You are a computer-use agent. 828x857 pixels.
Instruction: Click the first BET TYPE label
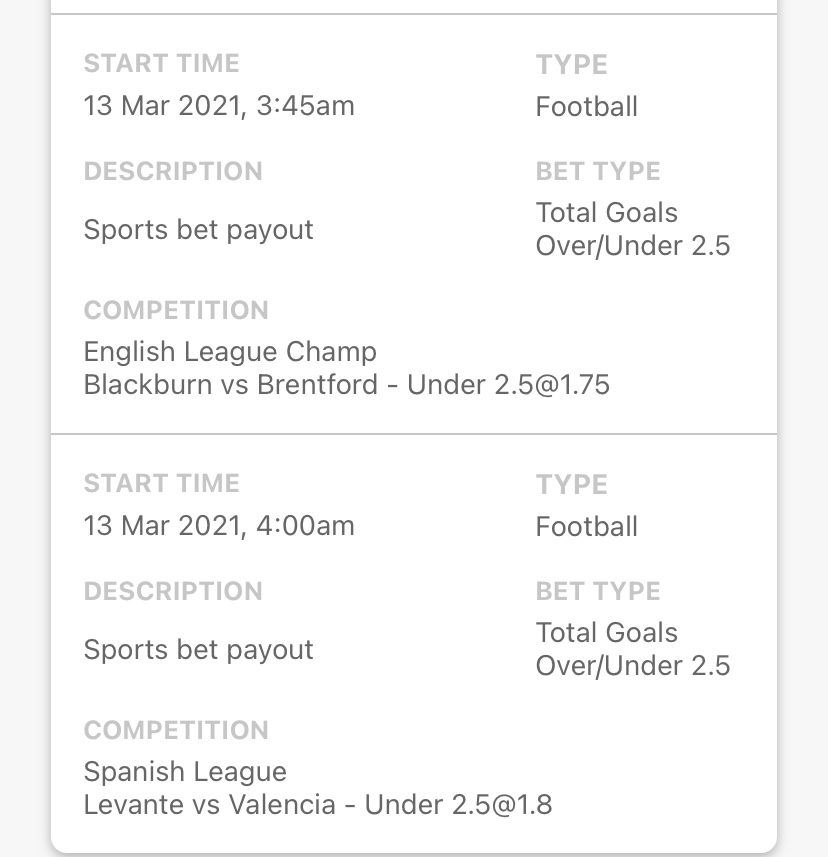[598, 172]
